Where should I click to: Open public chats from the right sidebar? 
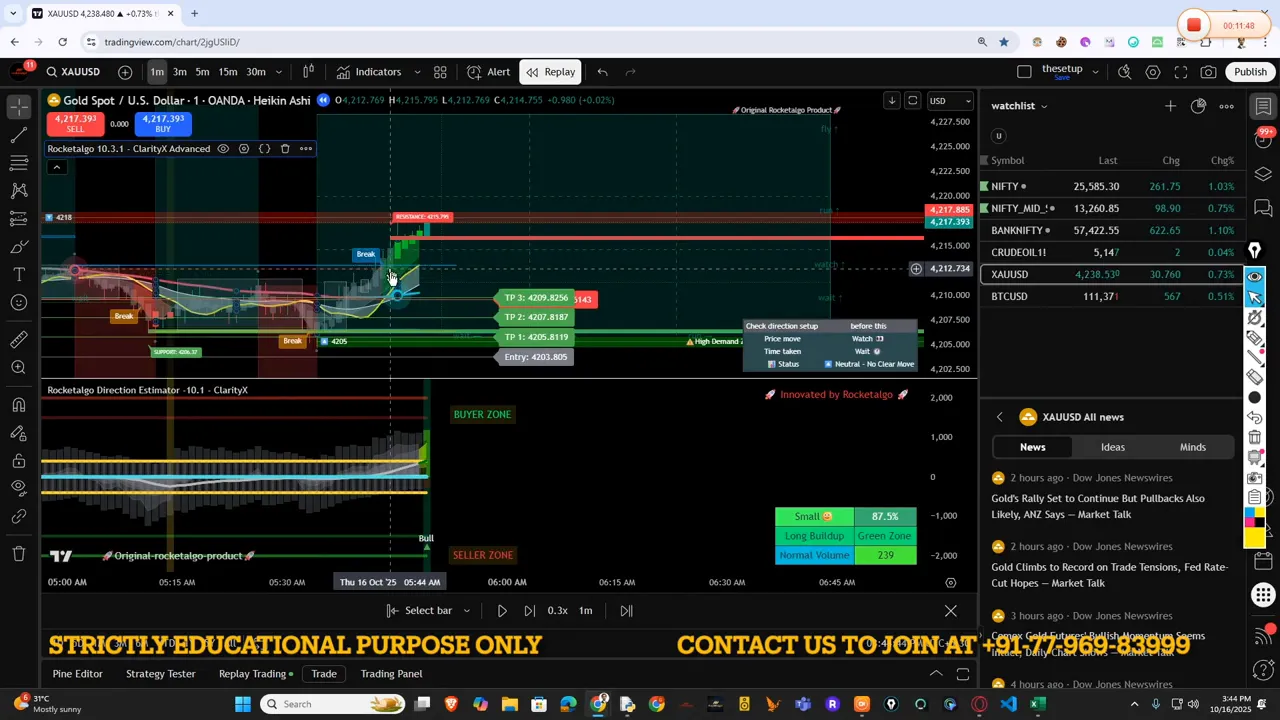click(x=1263, y=208)
